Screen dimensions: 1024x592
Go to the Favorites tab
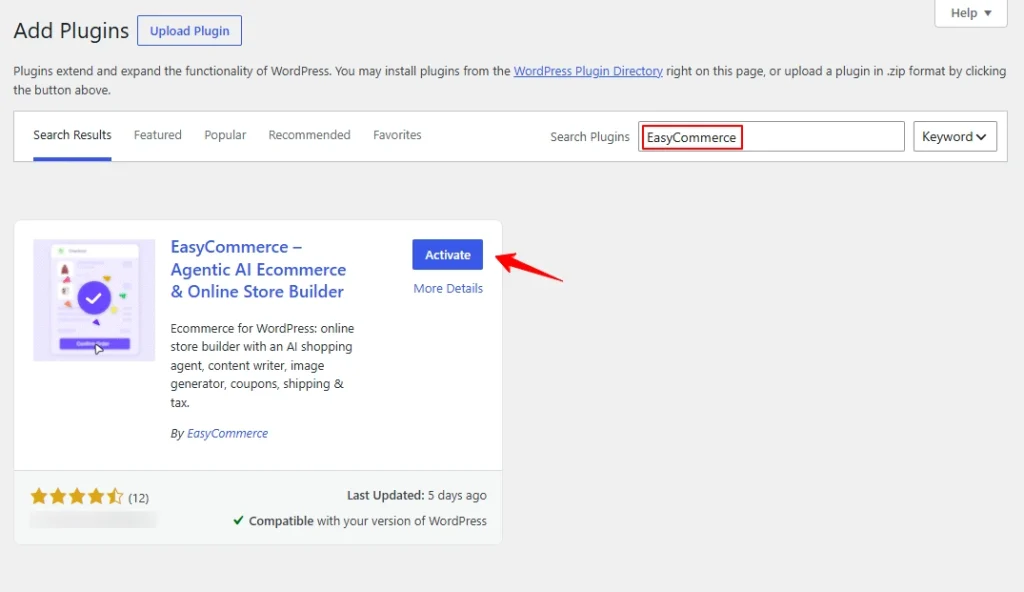tap(397, 135)
